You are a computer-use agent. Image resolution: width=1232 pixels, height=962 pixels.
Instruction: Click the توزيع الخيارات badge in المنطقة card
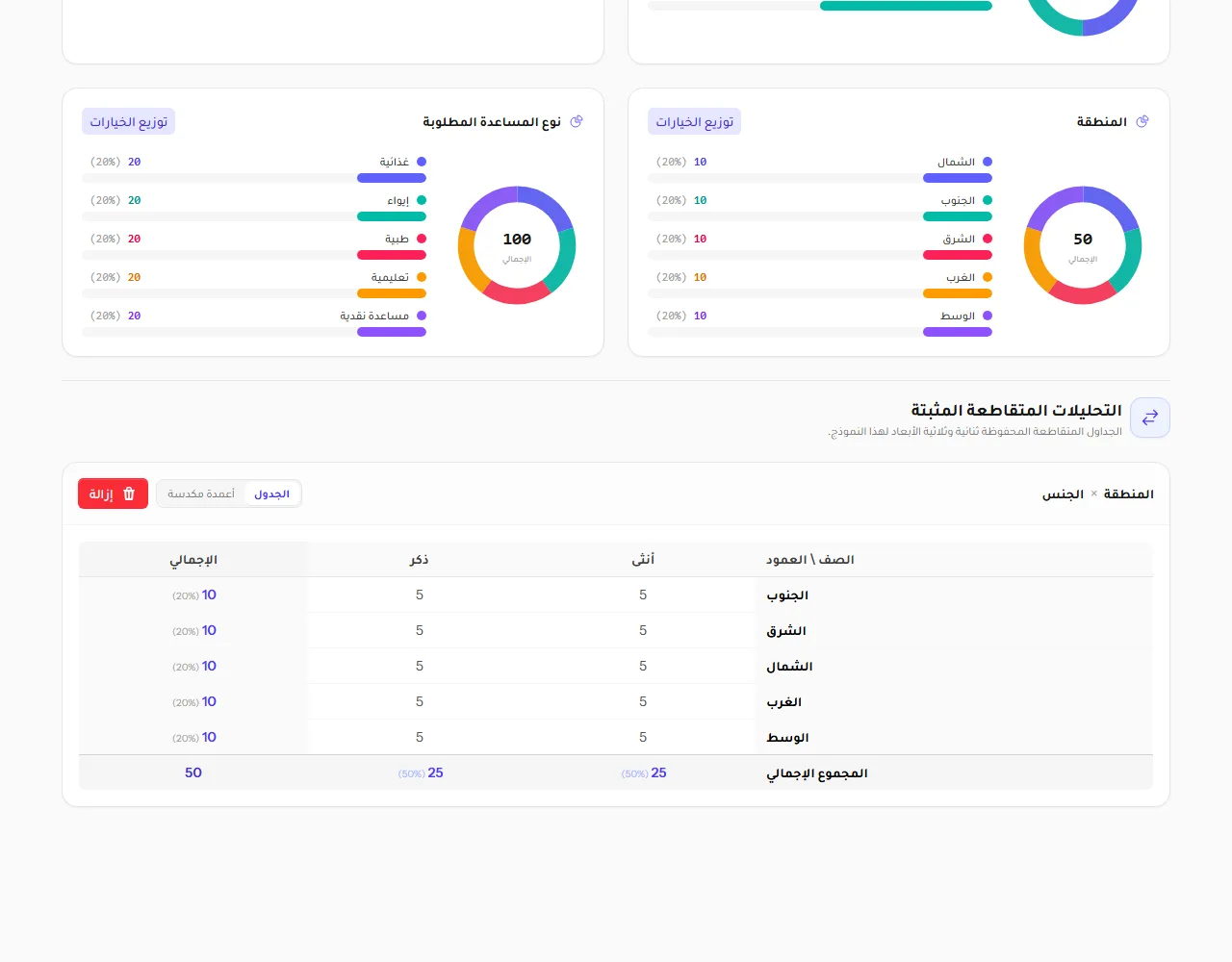click(x=695, y=121)
